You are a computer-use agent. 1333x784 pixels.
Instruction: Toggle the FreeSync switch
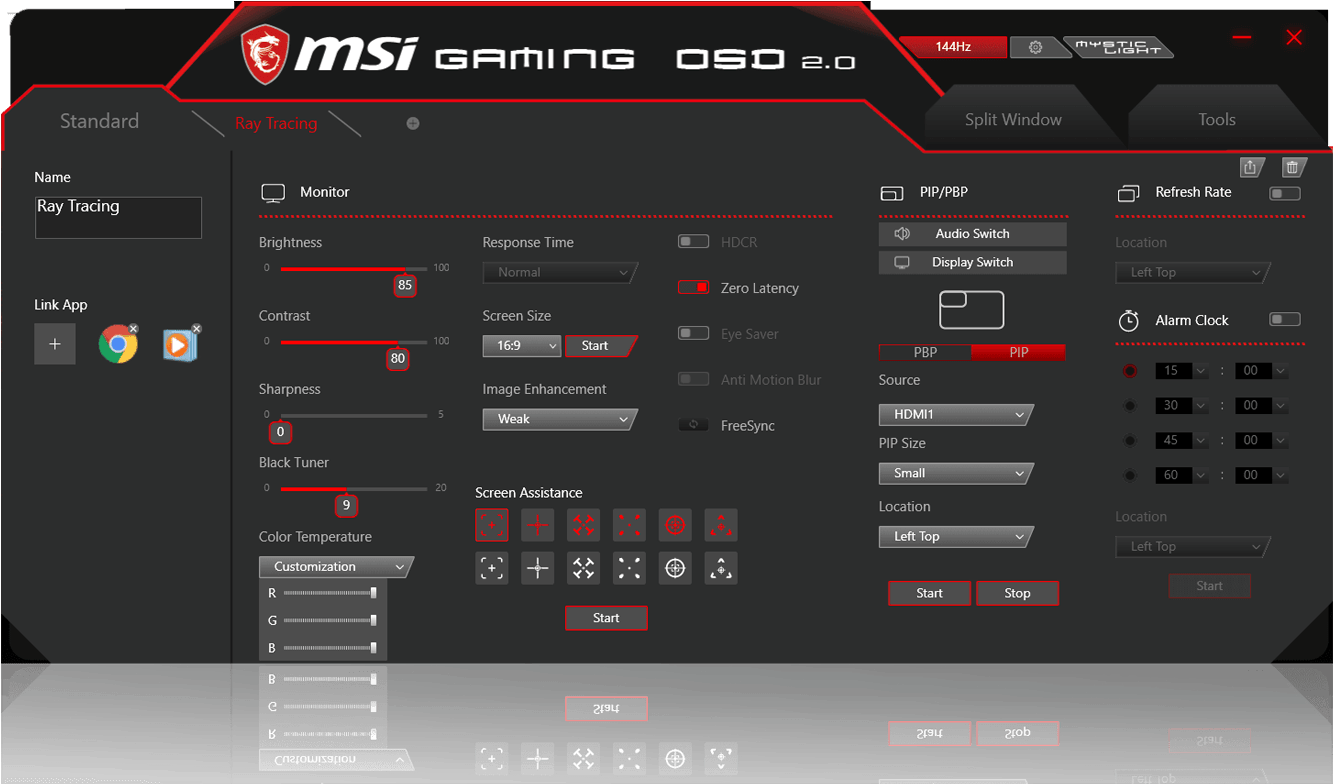[693, 425]
